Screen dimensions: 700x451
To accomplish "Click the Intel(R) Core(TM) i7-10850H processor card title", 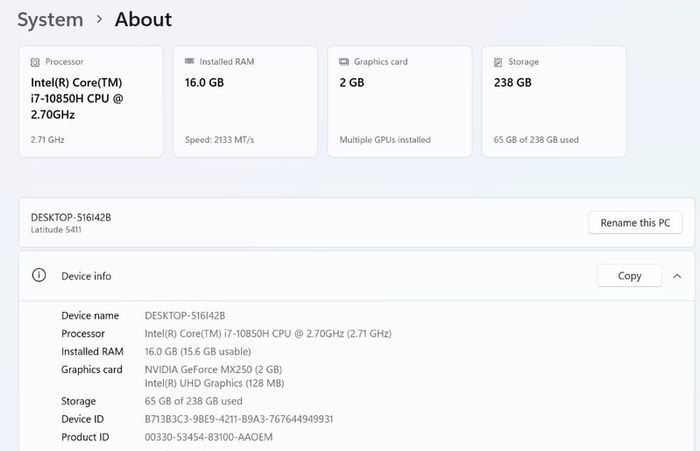I will (x=77, y=99).
